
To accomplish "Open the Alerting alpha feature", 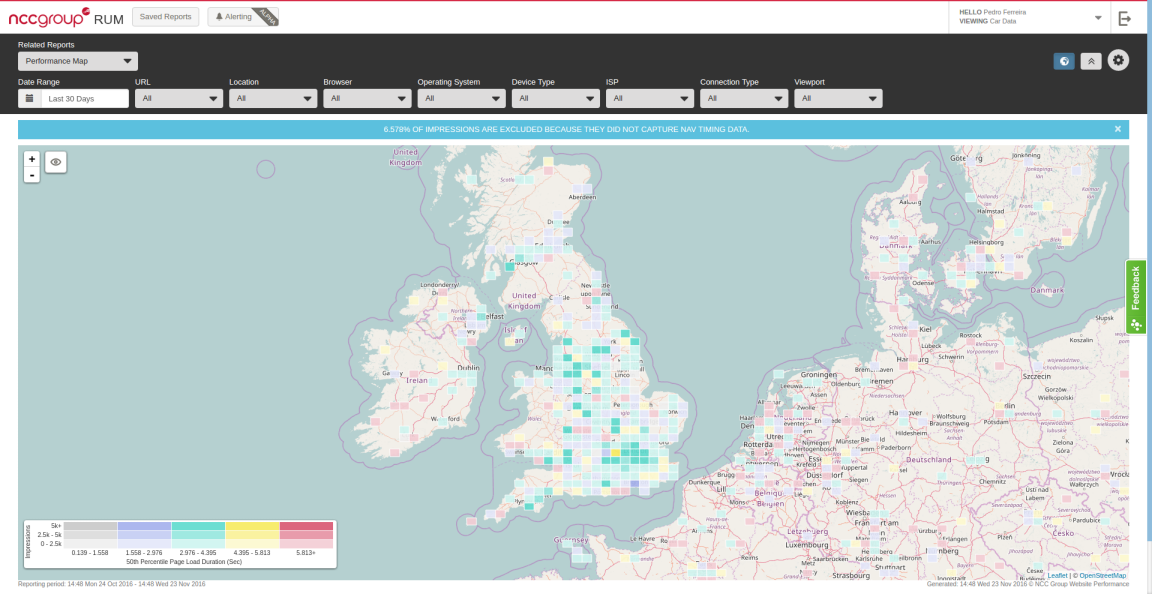I will (x=243, y=17).
